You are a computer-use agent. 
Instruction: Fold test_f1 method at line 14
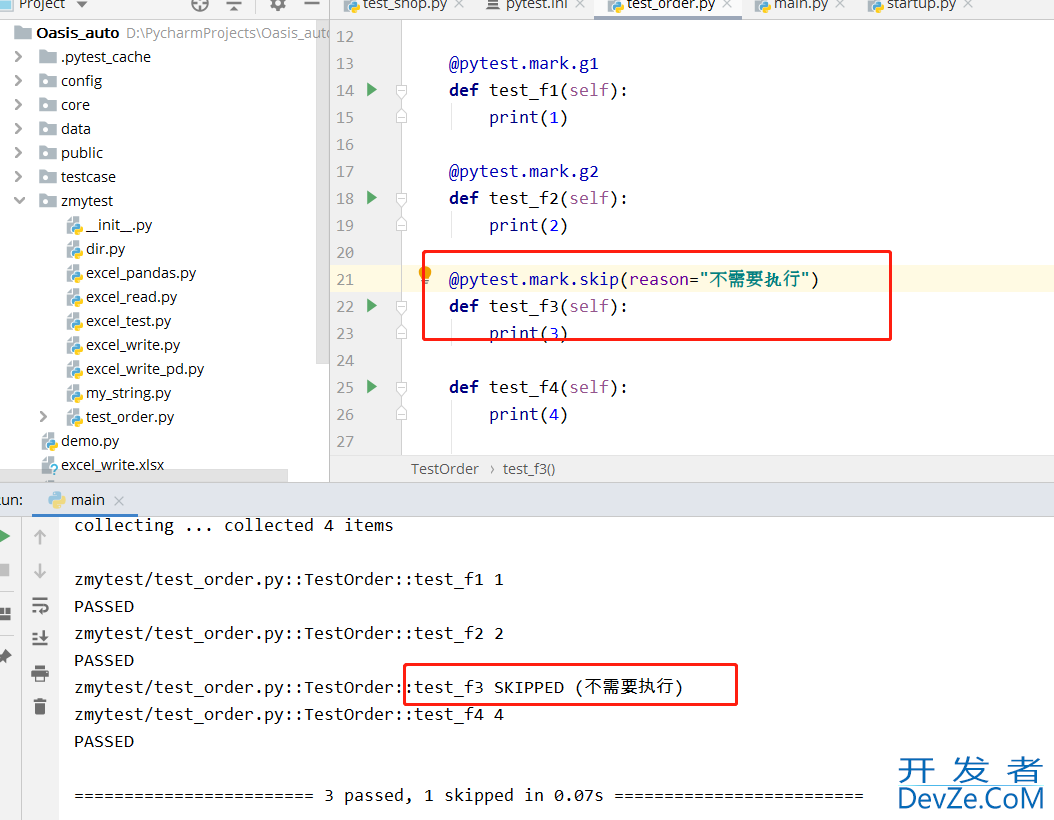pos(401,90)
